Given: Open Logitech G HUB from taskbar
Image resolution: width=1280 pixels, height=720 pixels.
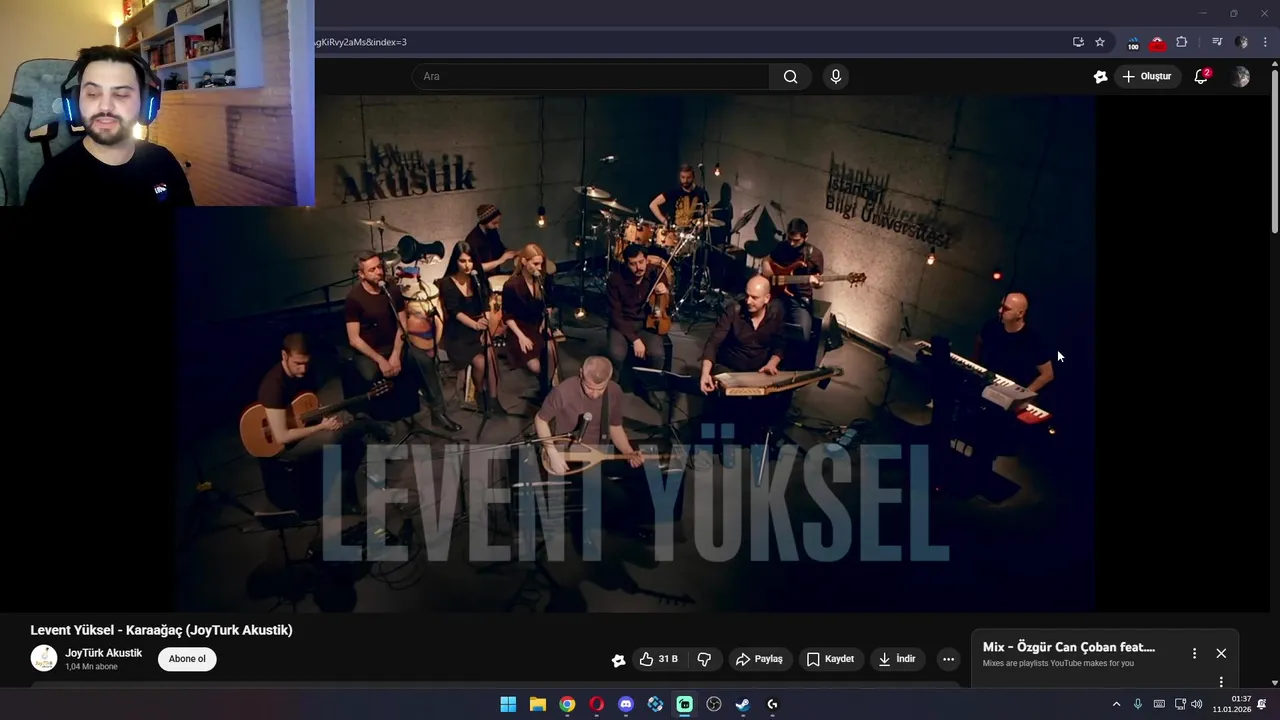Looking at the screenshot, I should (772, 704).
